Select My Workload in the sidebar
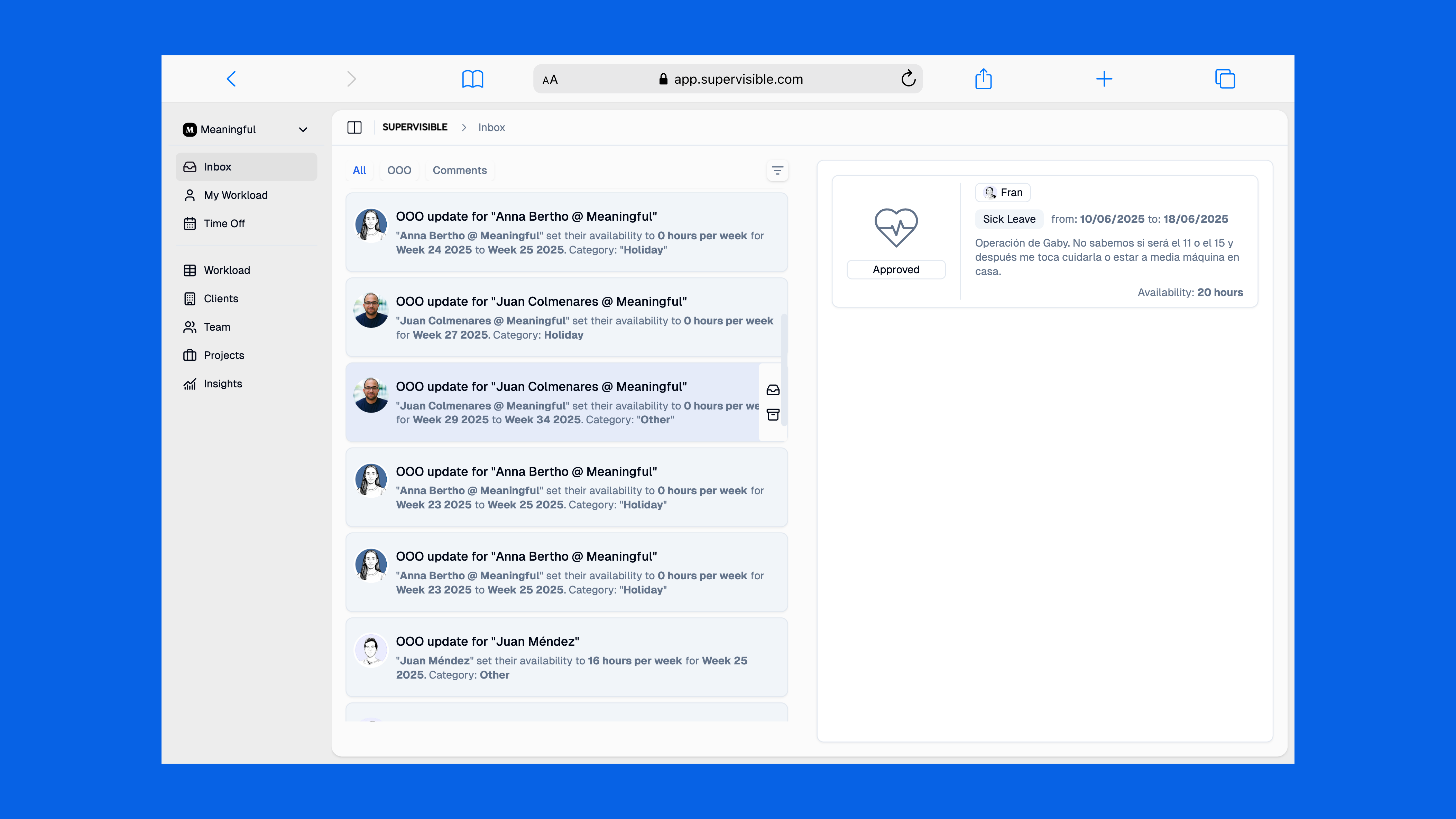 point(236,194)
